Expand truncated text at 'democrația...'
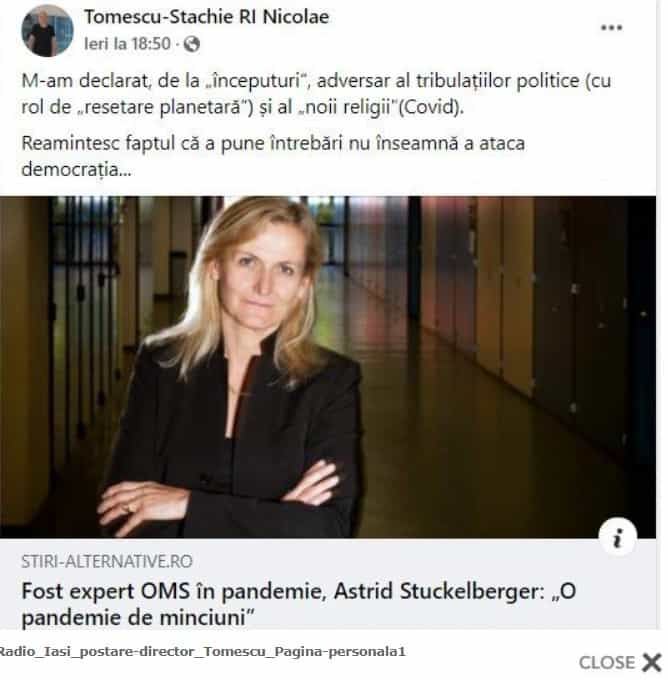The image size is (668, 680). 76,170
